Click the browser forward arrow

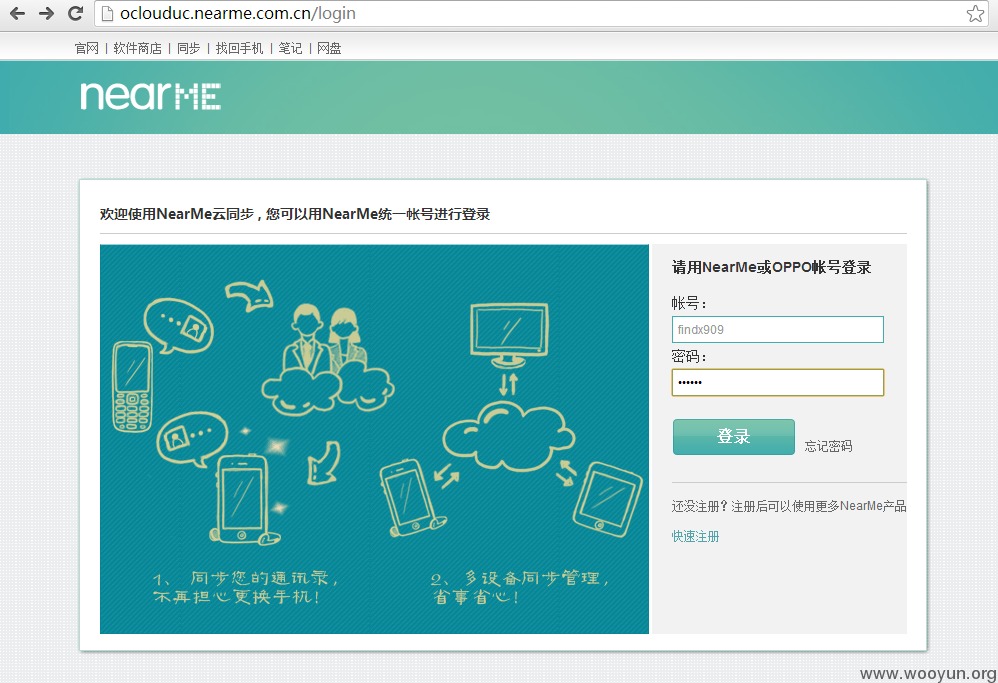pyautogui.click(x=46, y=13)
